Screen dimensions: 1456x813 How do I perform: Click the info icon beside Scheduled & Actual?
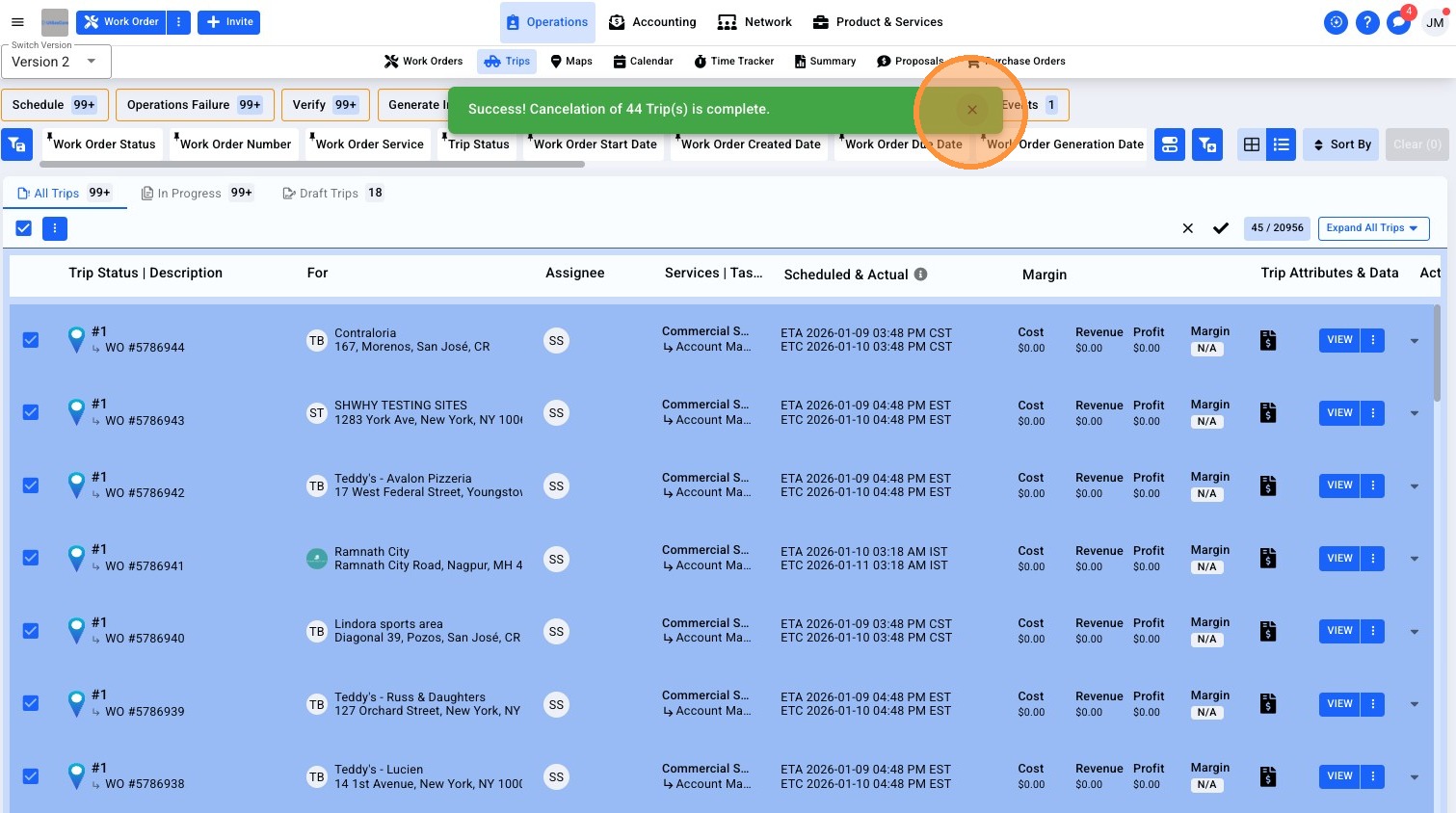coord(921,275)
